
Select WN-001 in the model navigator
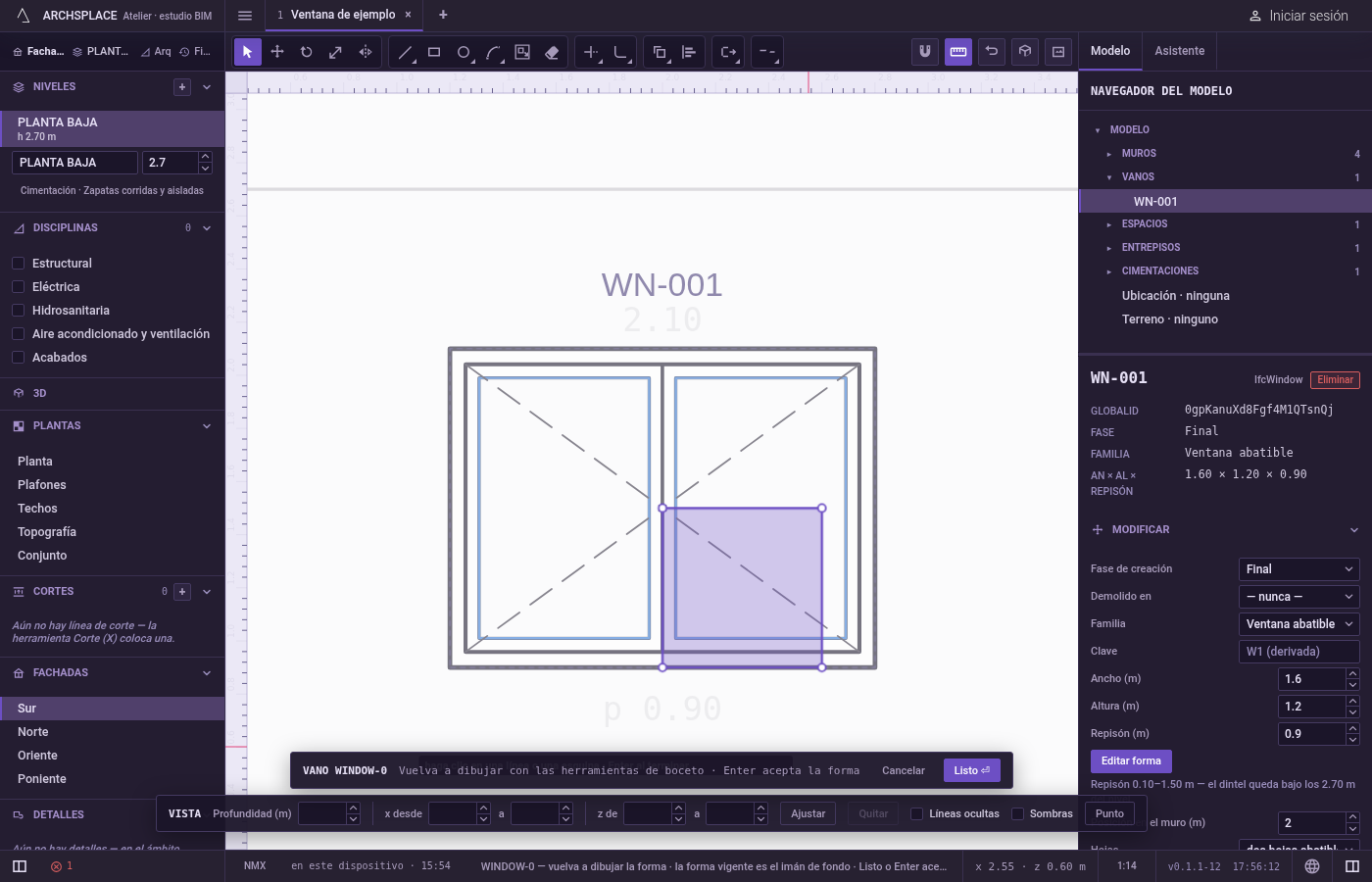(x=1225, y=201)
